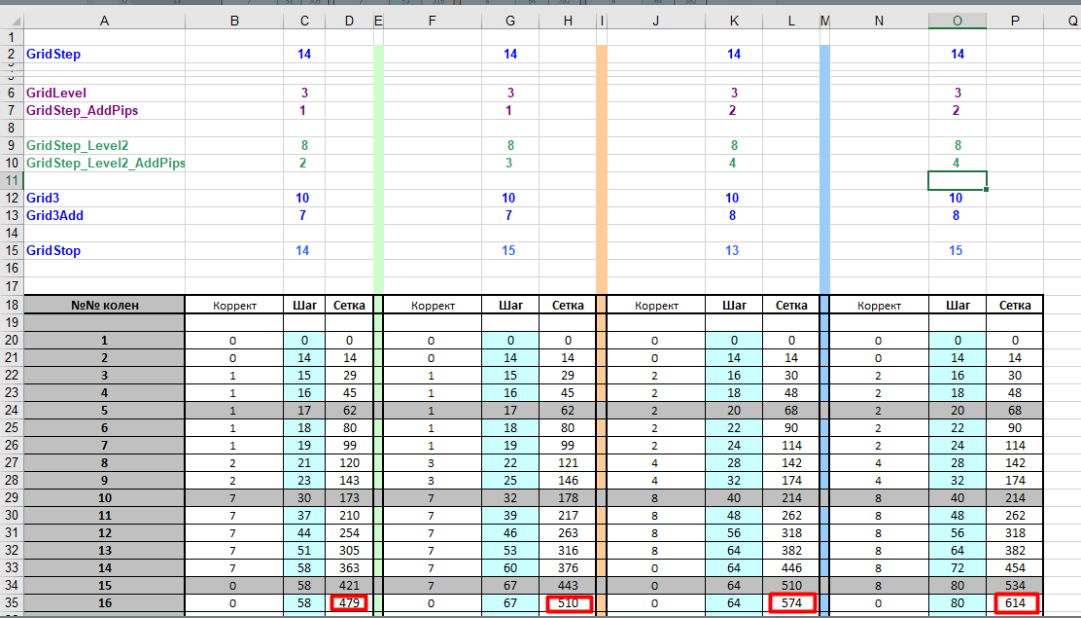The image size is (1081, 618).
Task: Select cell L35 with value 574
Action: [x=791, y=603]
